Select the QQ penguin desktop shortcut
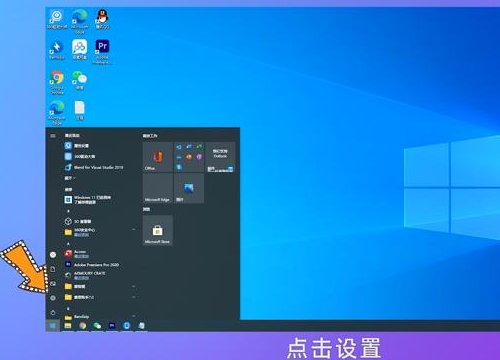500x360 pixels. (102, 19)
